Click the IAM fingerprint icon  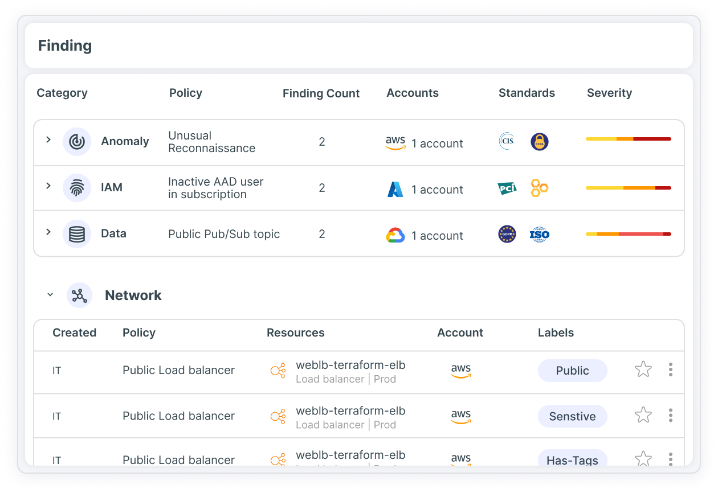click(77, 188)
